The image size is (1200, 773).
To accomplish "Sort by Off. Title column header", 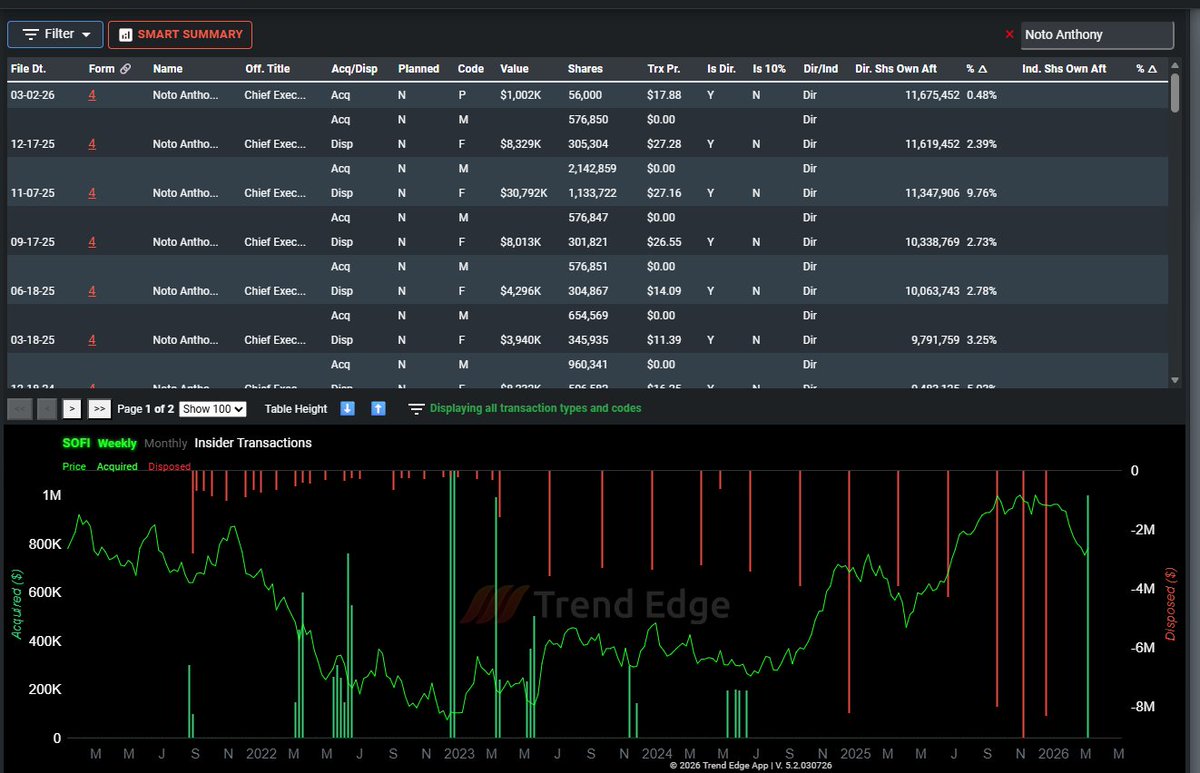I will coord(267,69).
